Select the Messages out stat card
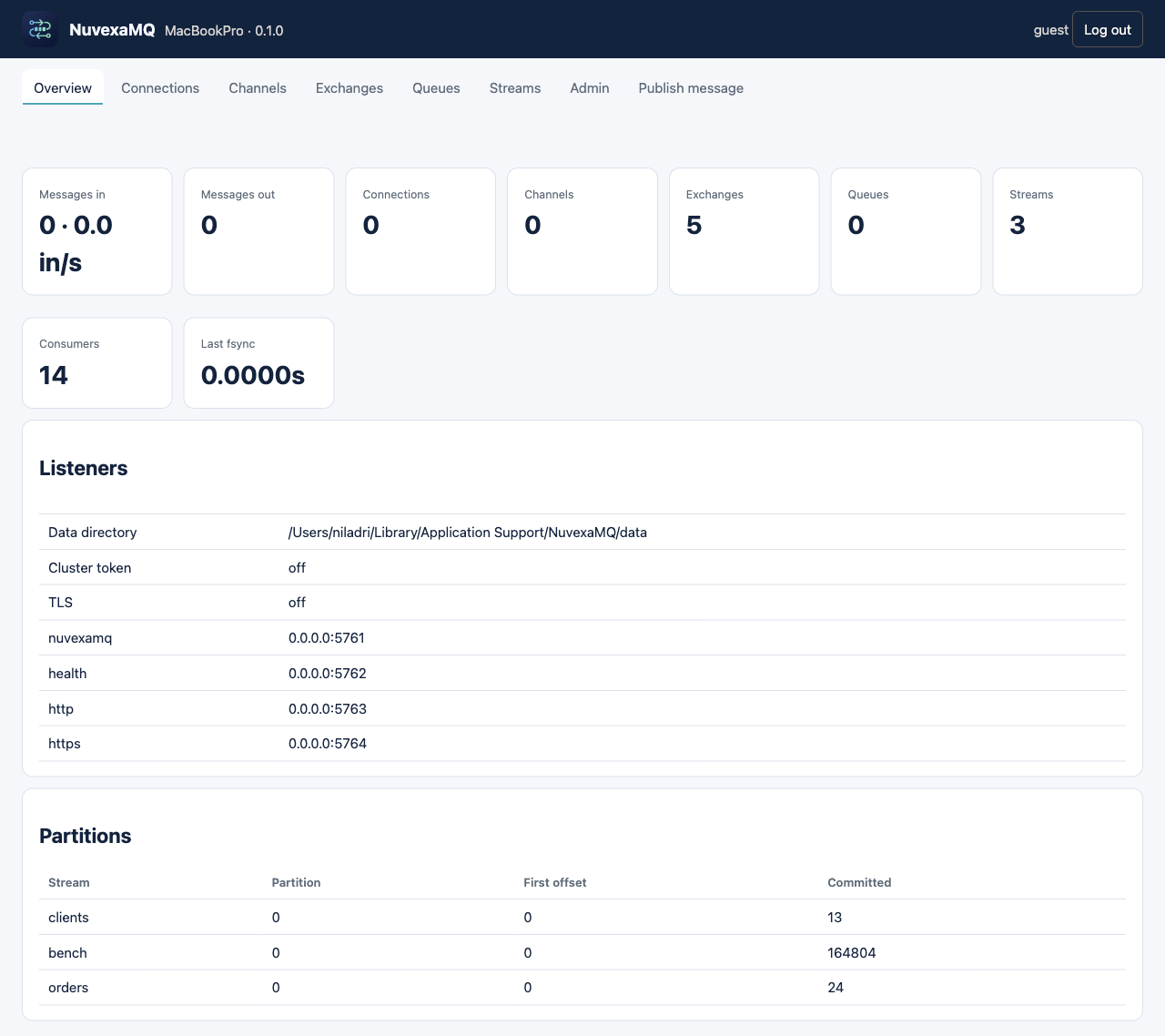Image resolution: width=1165 pixels, height=1036 pixels. [x=258, y=231]
